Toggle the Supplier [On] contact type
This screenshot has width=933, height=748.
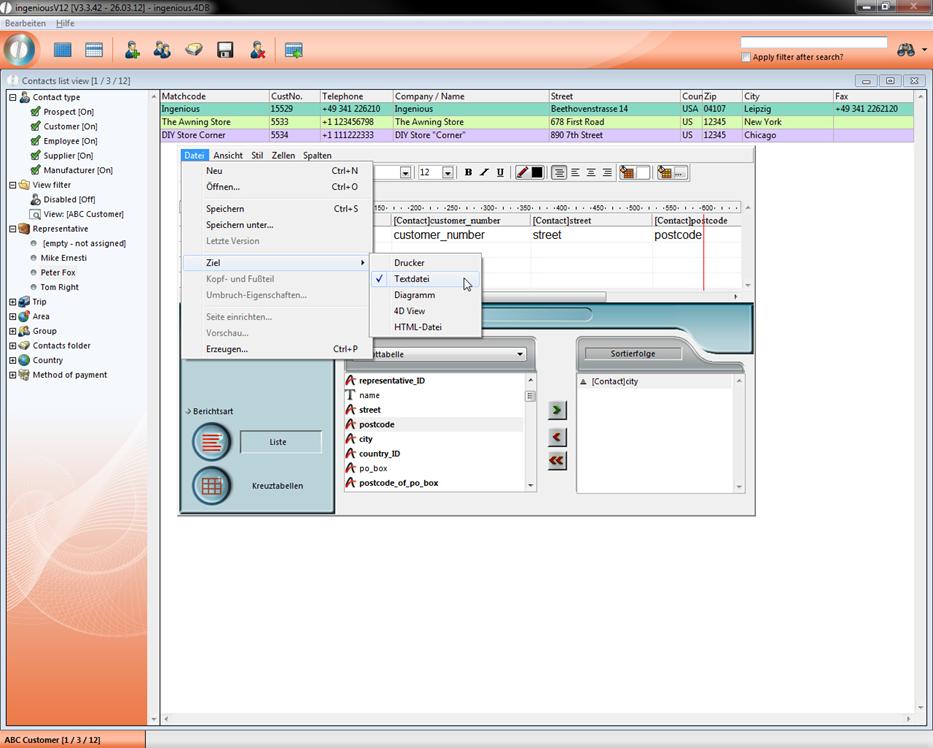click(x=68, y=156)
